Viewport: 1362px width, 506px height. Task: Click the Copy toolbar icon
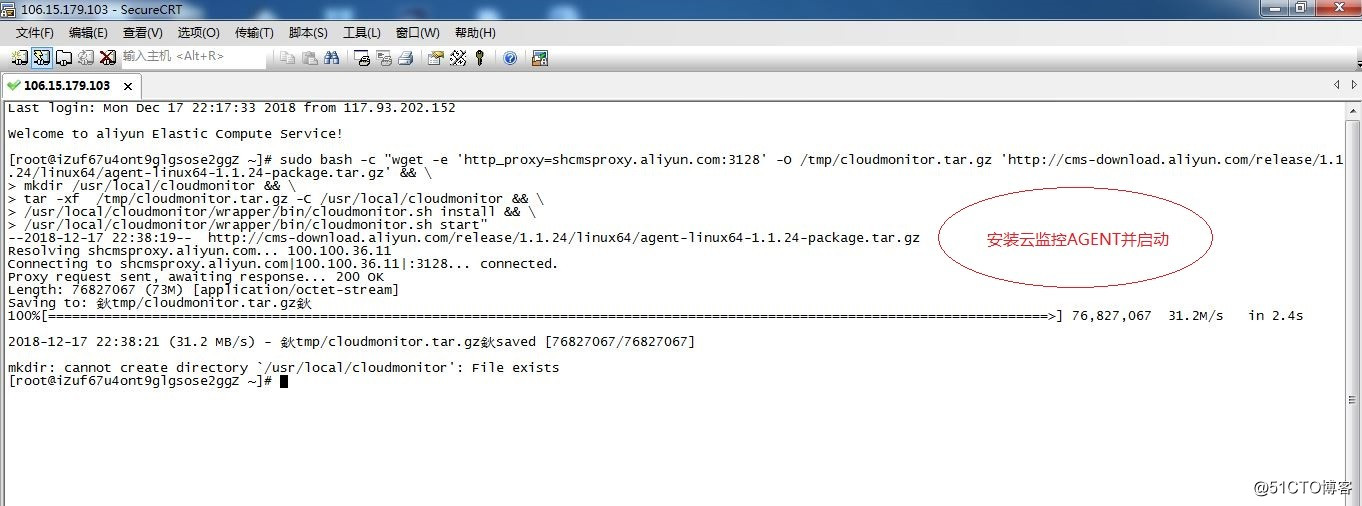pyautogui.click(x=288, y=58)
